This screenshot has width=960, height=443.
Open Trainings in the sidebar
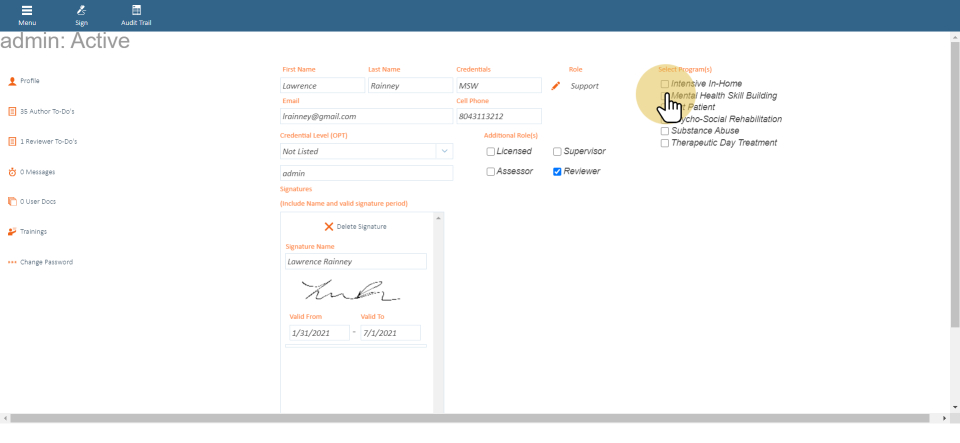(33, 232)
